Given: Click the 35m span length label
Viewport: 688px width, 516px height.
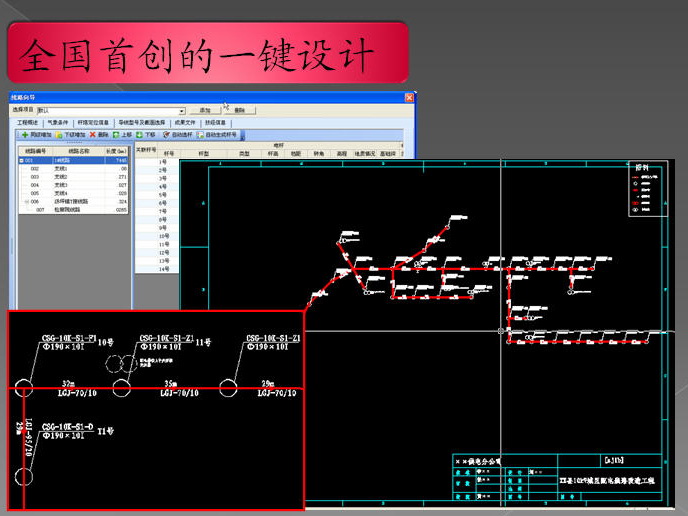Looking at the screenshot, I should (x=171, y=384).
